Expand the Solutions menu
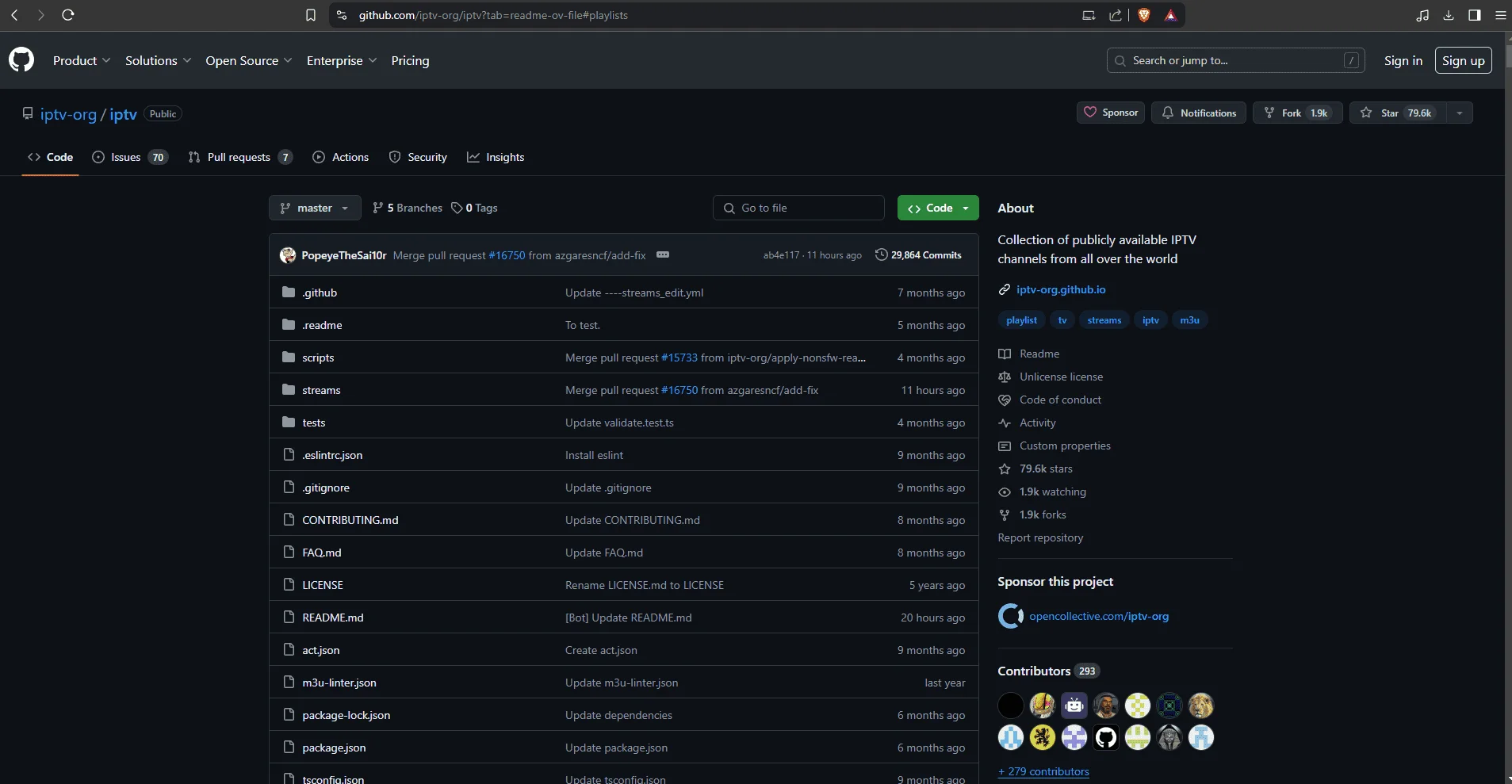 (x=158, y=60)
